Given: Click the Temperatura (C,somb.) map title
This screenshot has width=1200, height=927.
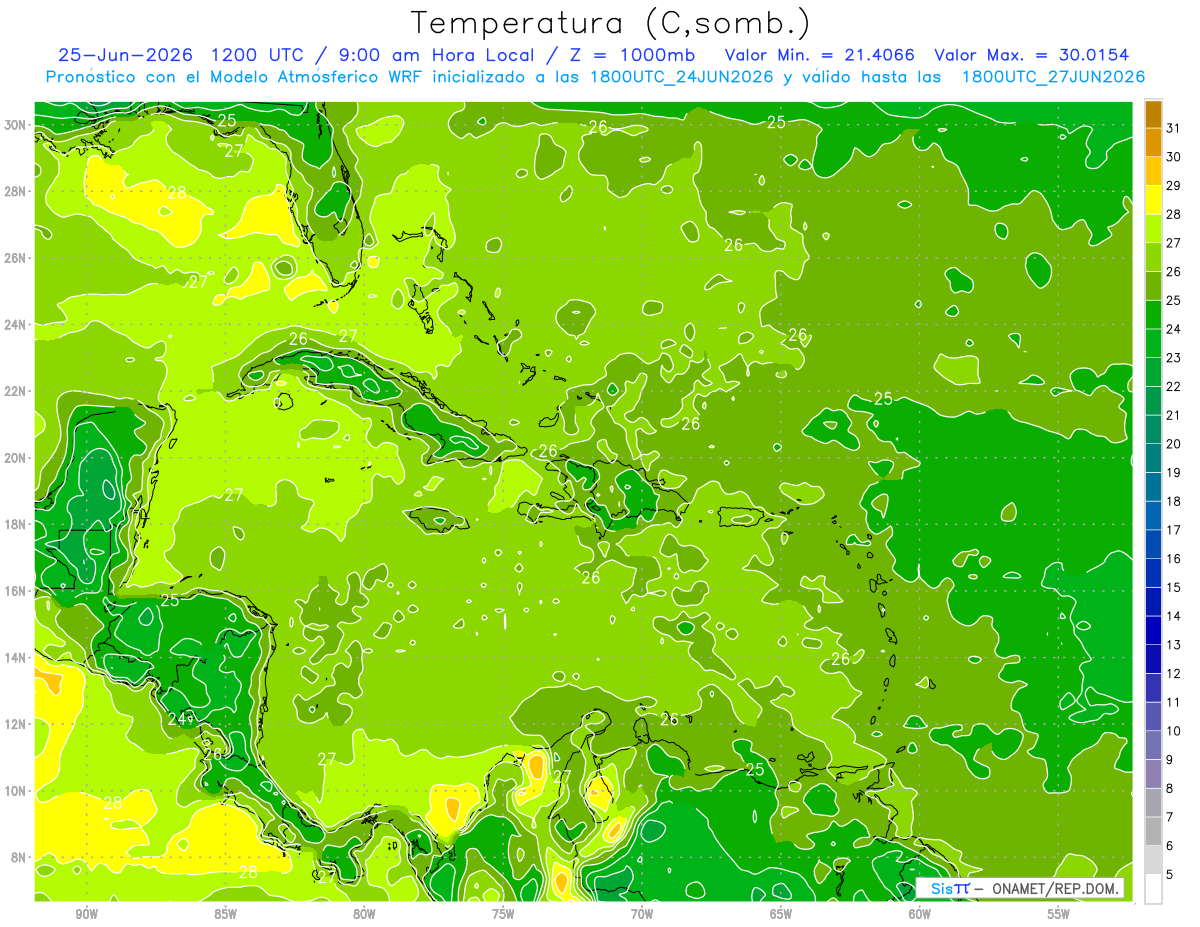Looking at the screenshot, I should pos(611,23).
